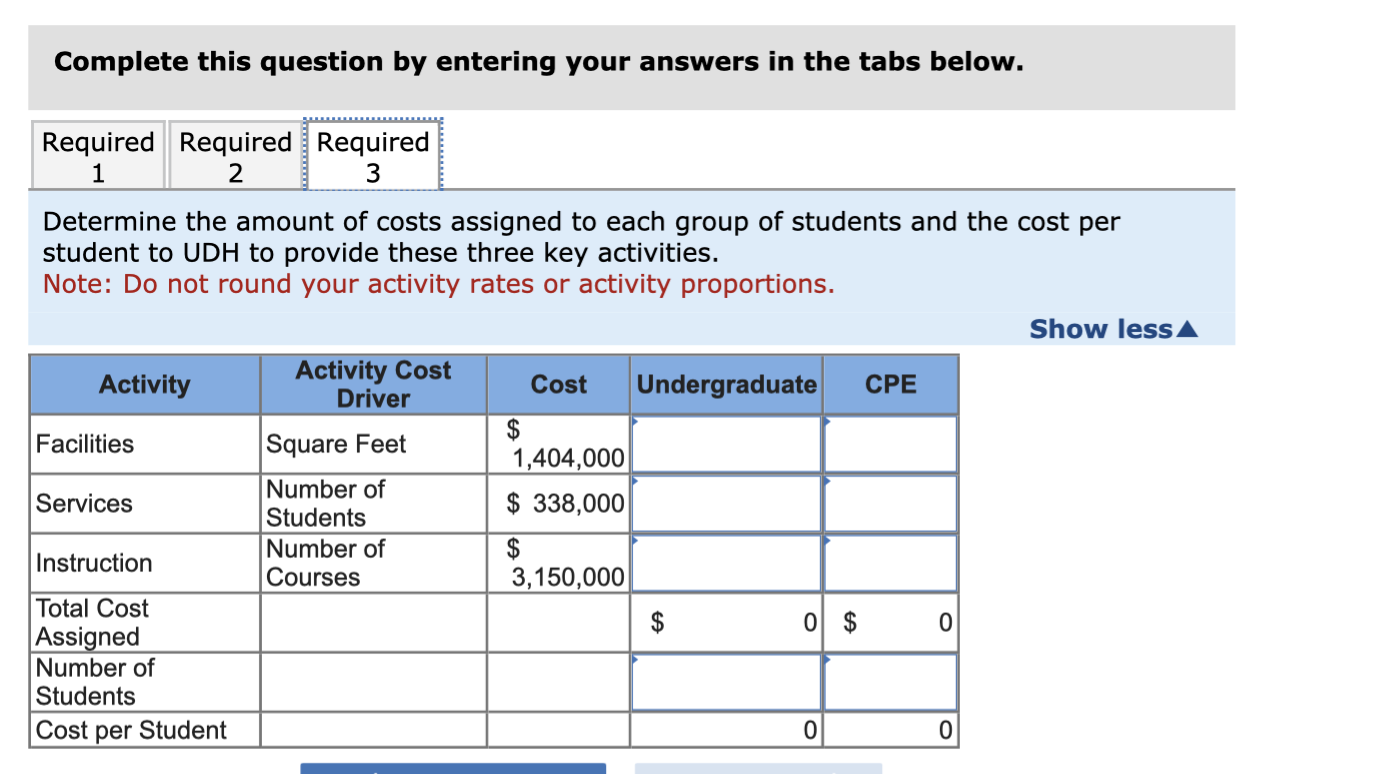Click the Instruction CPE input box
This screenshot has height=774, width=1376.
coord(889,562)
